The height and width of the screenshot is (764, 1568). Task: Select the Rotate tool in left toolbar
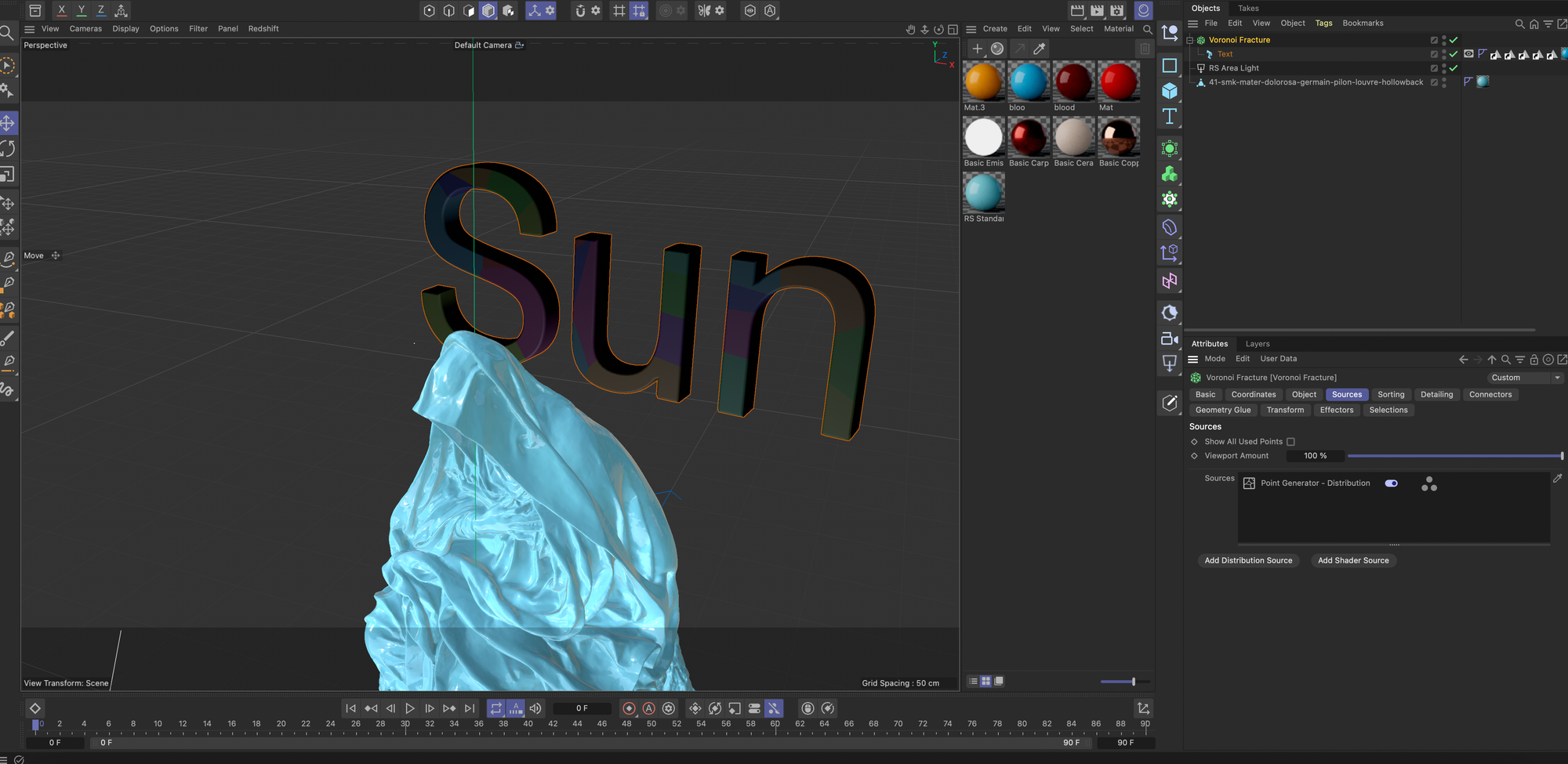coord(8,149)
